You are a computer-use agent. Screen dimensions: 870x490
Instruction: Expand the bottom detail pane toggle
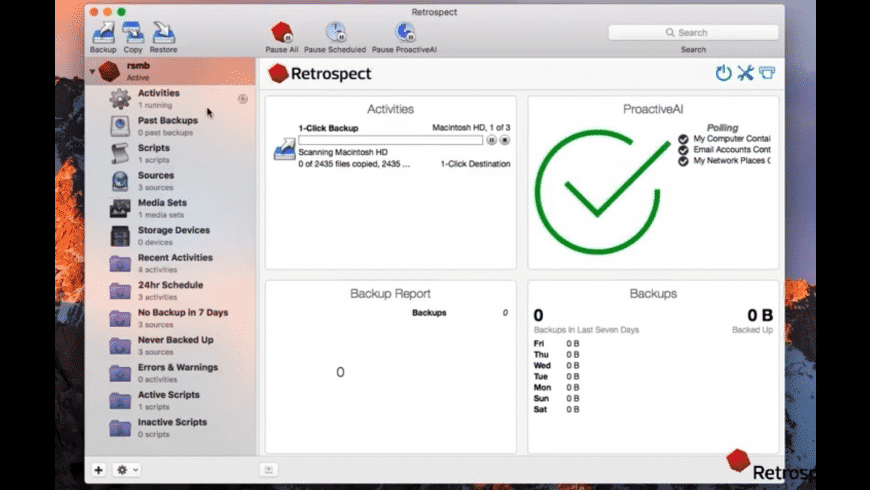[269, 469]
